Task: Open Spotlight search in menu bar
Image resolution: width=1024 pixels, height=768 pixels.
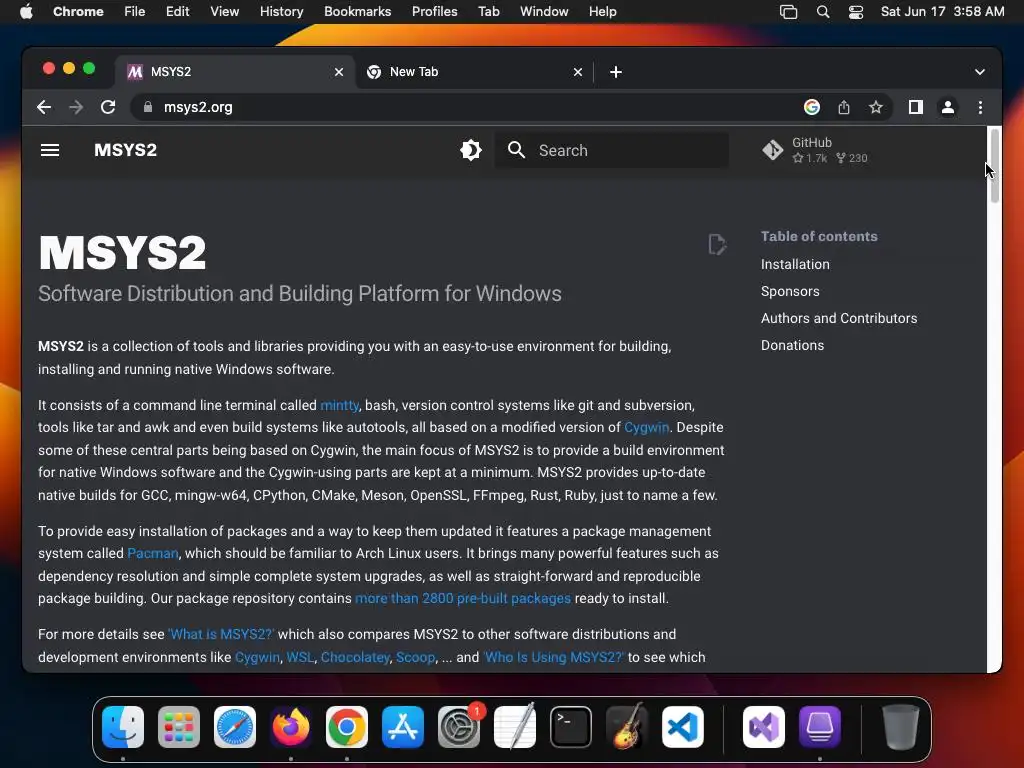Action: [x=823, y=12]
